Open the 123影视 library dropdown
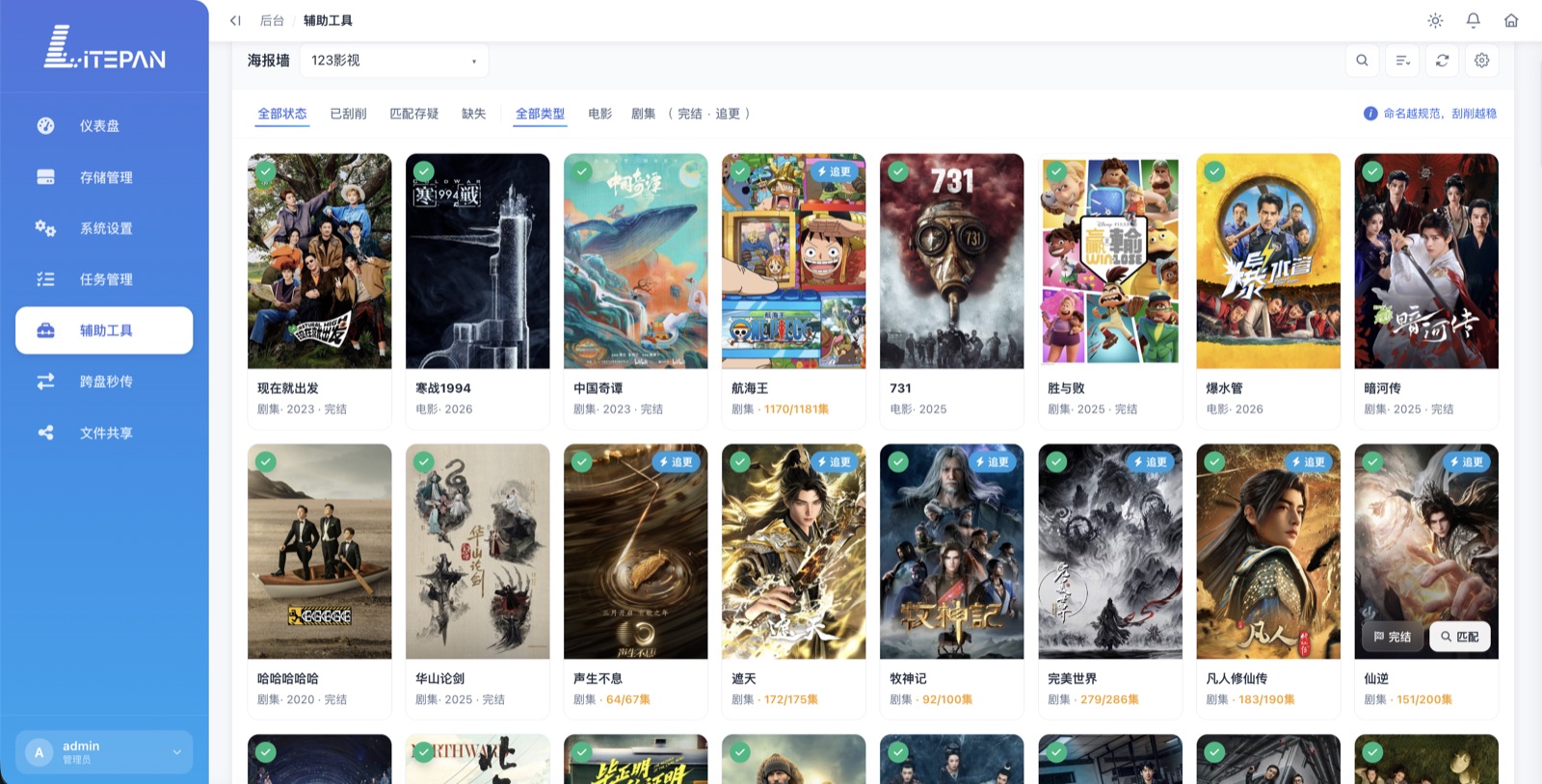This screenshot has width=1542, height=784. pos(394,61)
